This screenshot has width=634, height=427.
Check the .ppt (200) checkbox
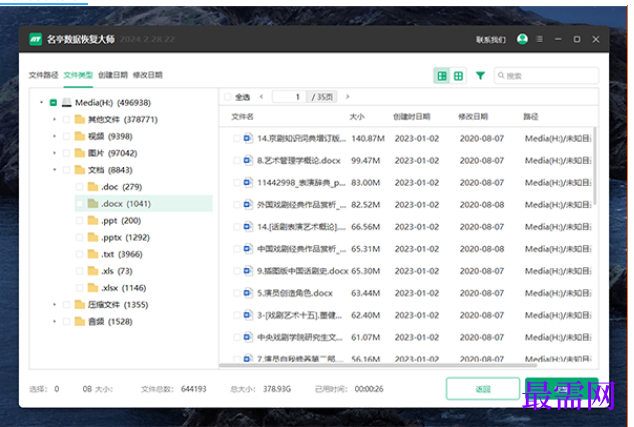point(80,220)
